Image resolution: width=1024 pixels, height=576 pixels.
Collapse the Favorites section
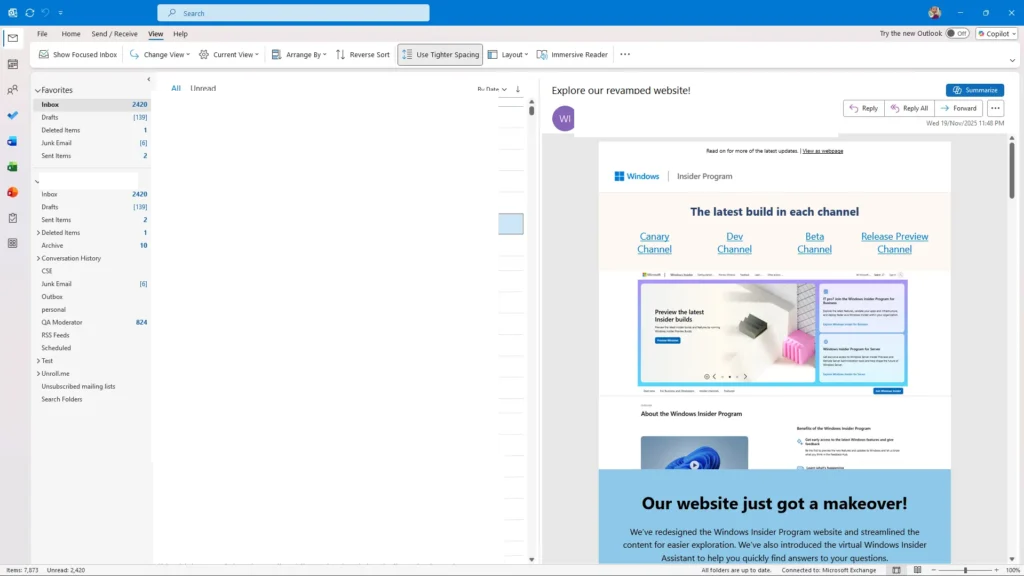[x=38, y=90]
